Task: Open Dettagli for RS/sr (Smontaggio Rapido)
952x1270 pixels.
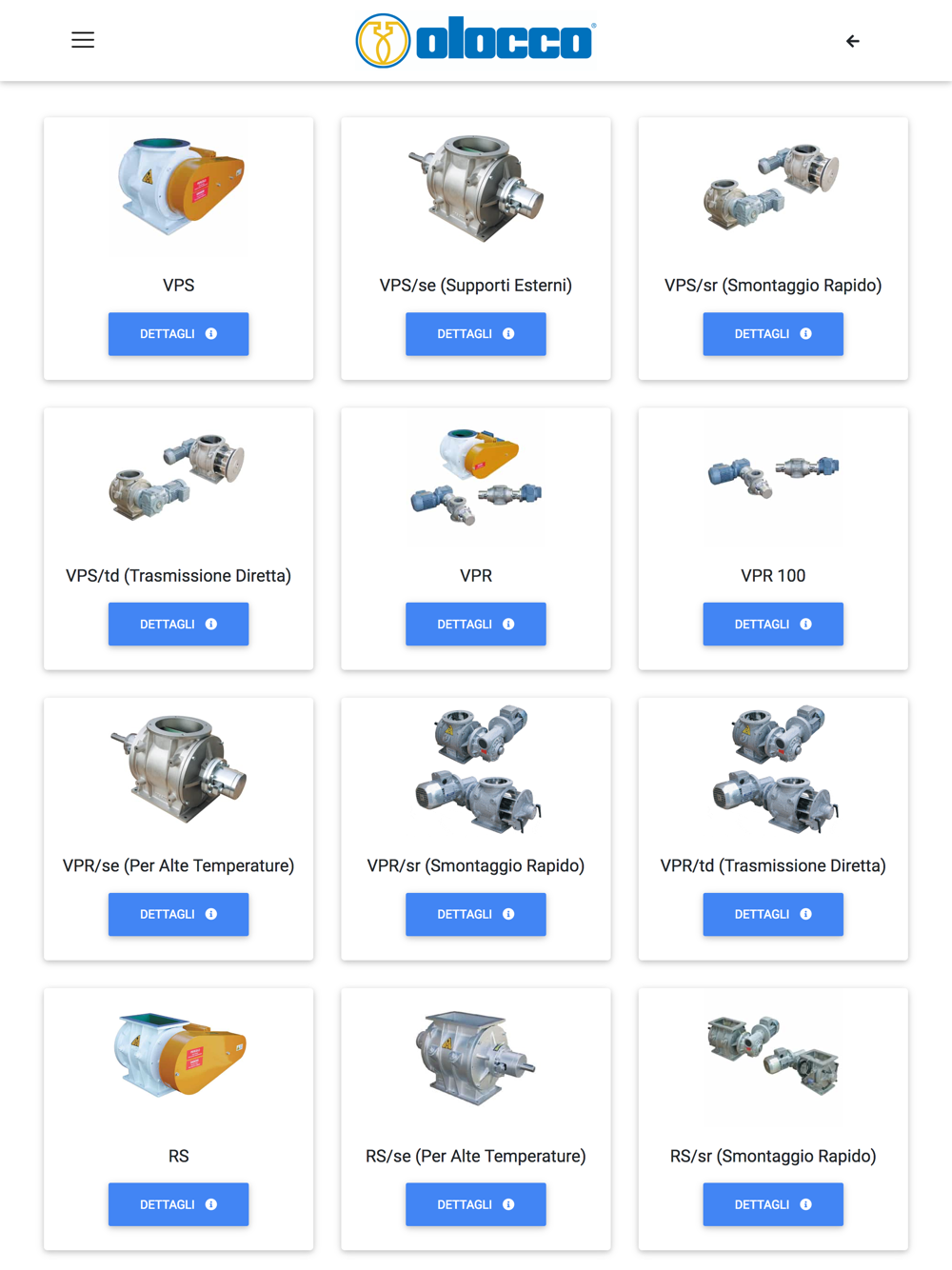Action: (x=773, y=1204)
